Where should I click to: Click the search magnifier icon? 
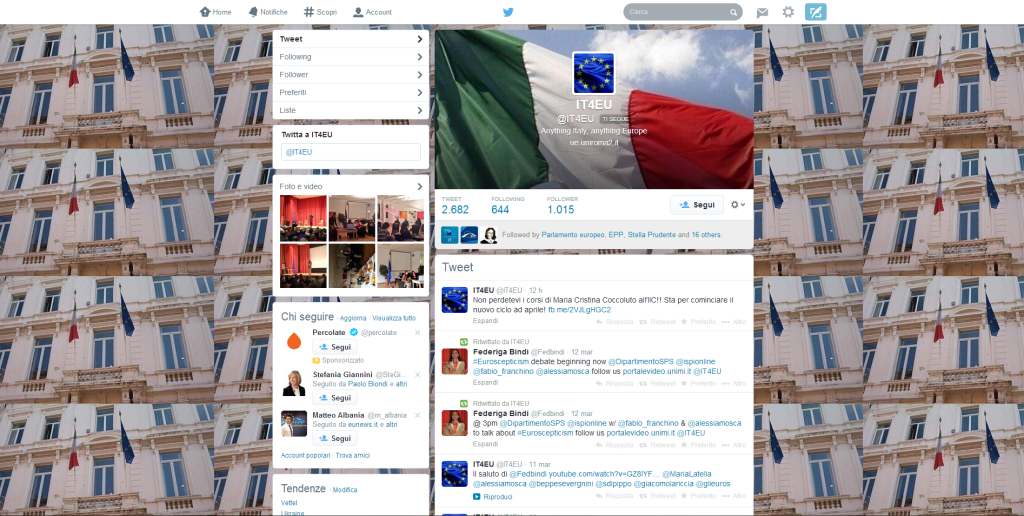pyautogui.click(x=733, y=12)
